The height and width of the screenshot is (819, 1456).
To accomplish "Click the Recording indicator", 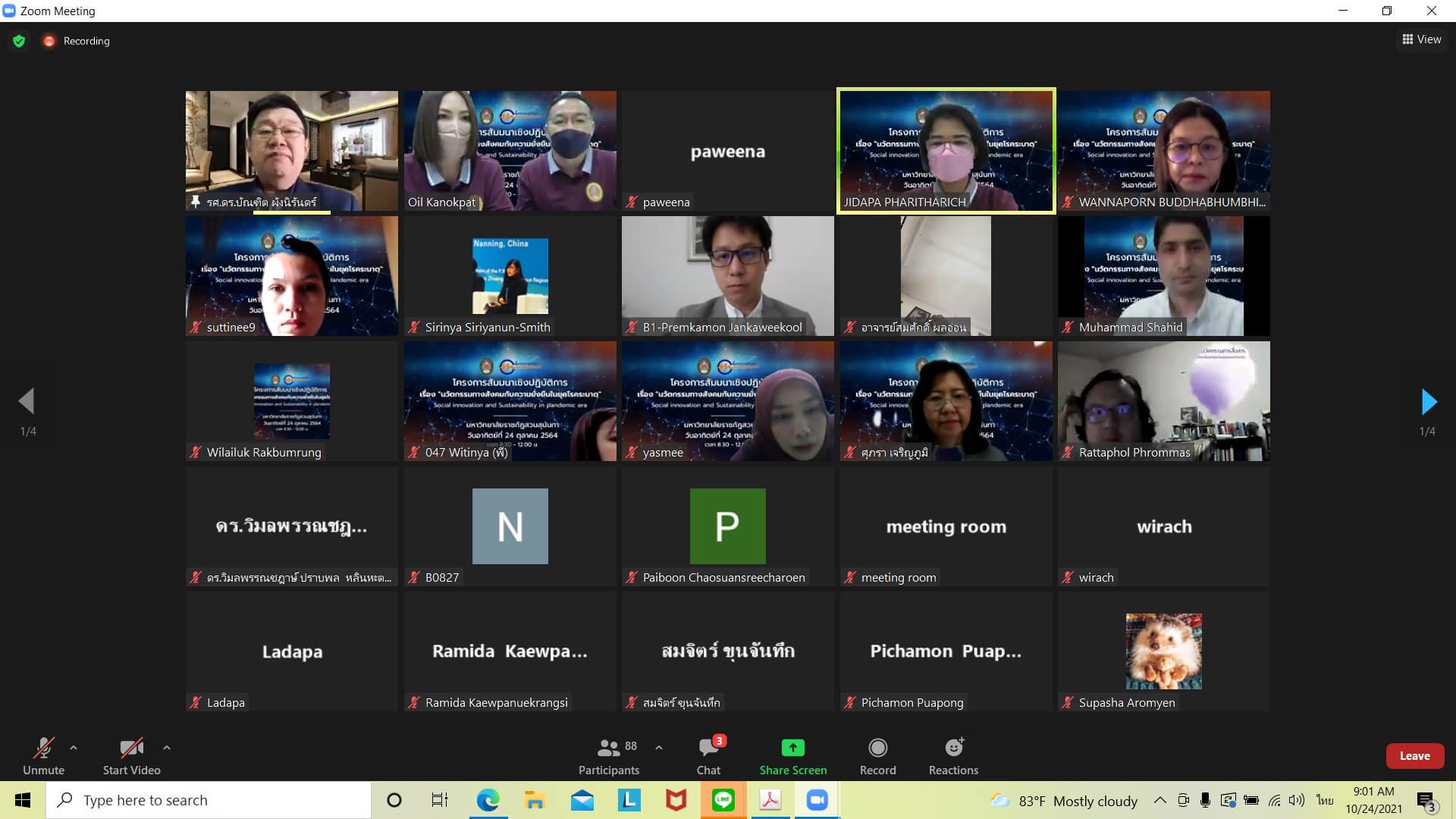I will tap(77, 41).
